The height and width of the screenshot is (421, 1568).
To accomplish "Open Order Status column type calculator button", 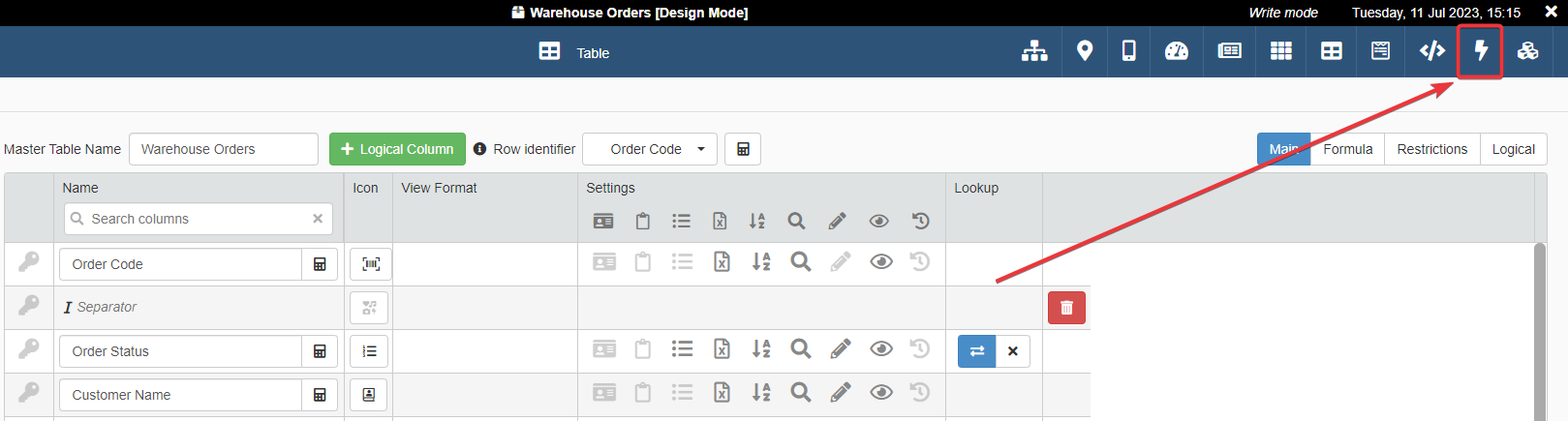I will pyautogui.click(x=320, y=351).
